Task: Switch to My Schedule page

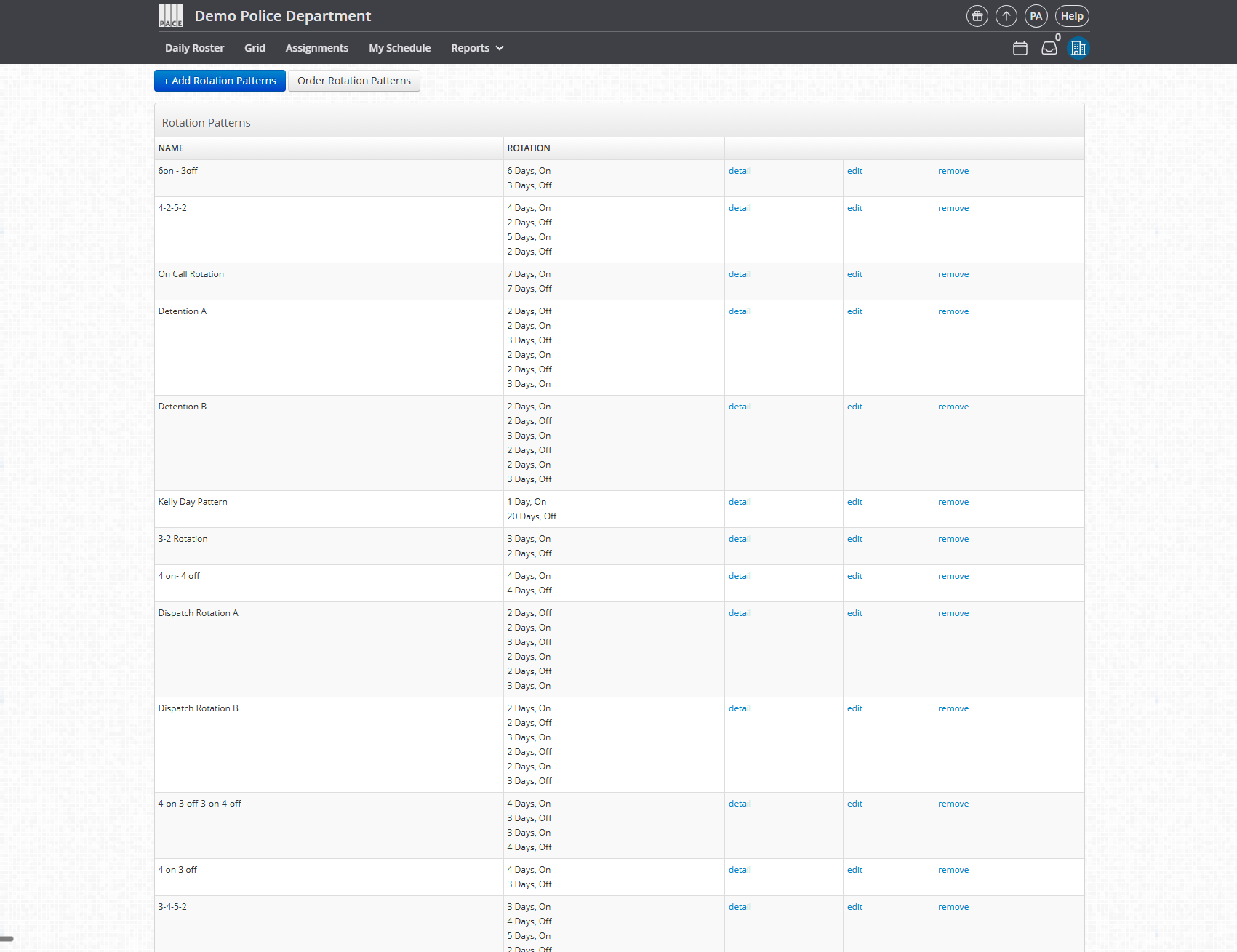Action: coord(399,48)
